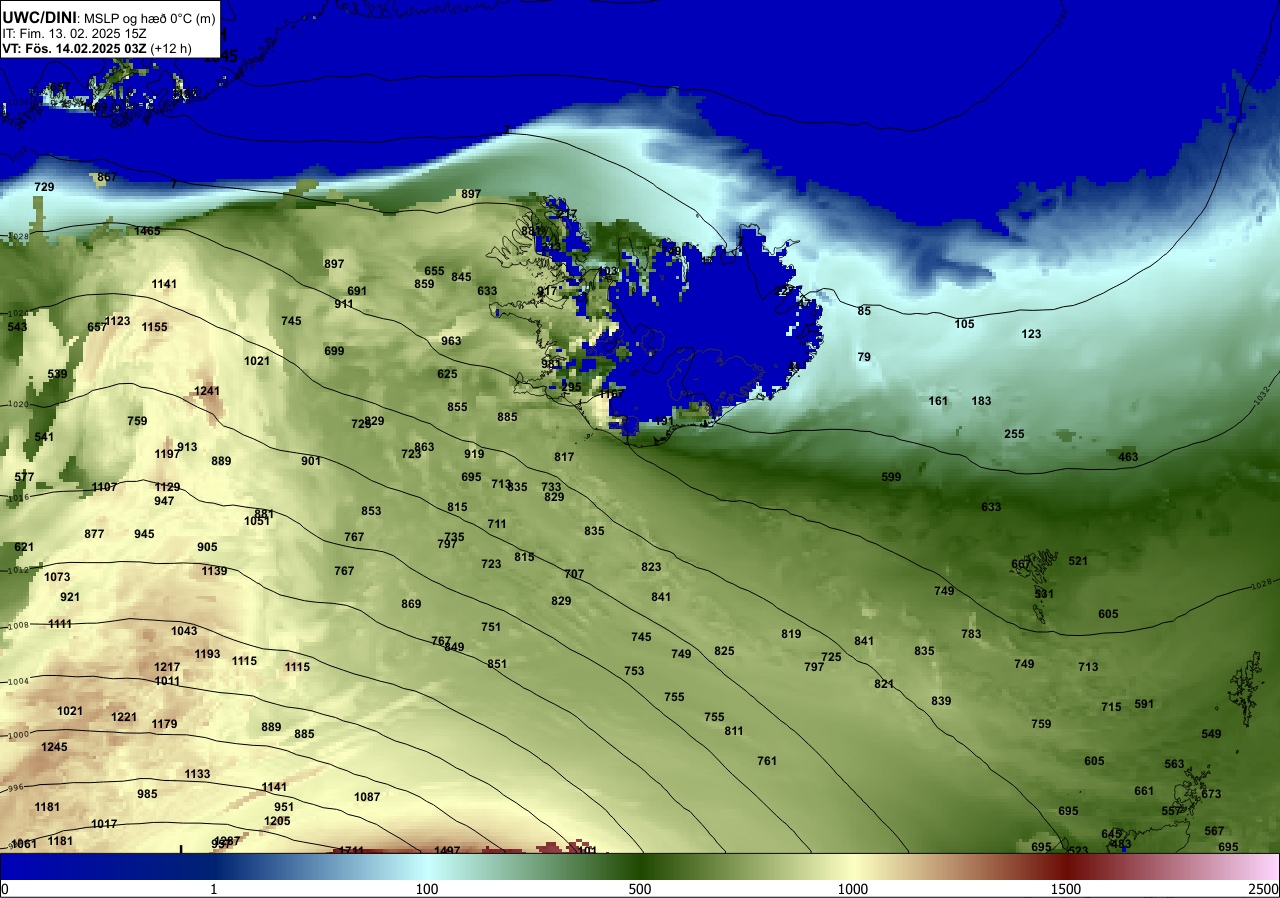Viewport: 1280px width, 898px height.
Task: Click the value 707 on the map
Action: (x=574, y=574)
